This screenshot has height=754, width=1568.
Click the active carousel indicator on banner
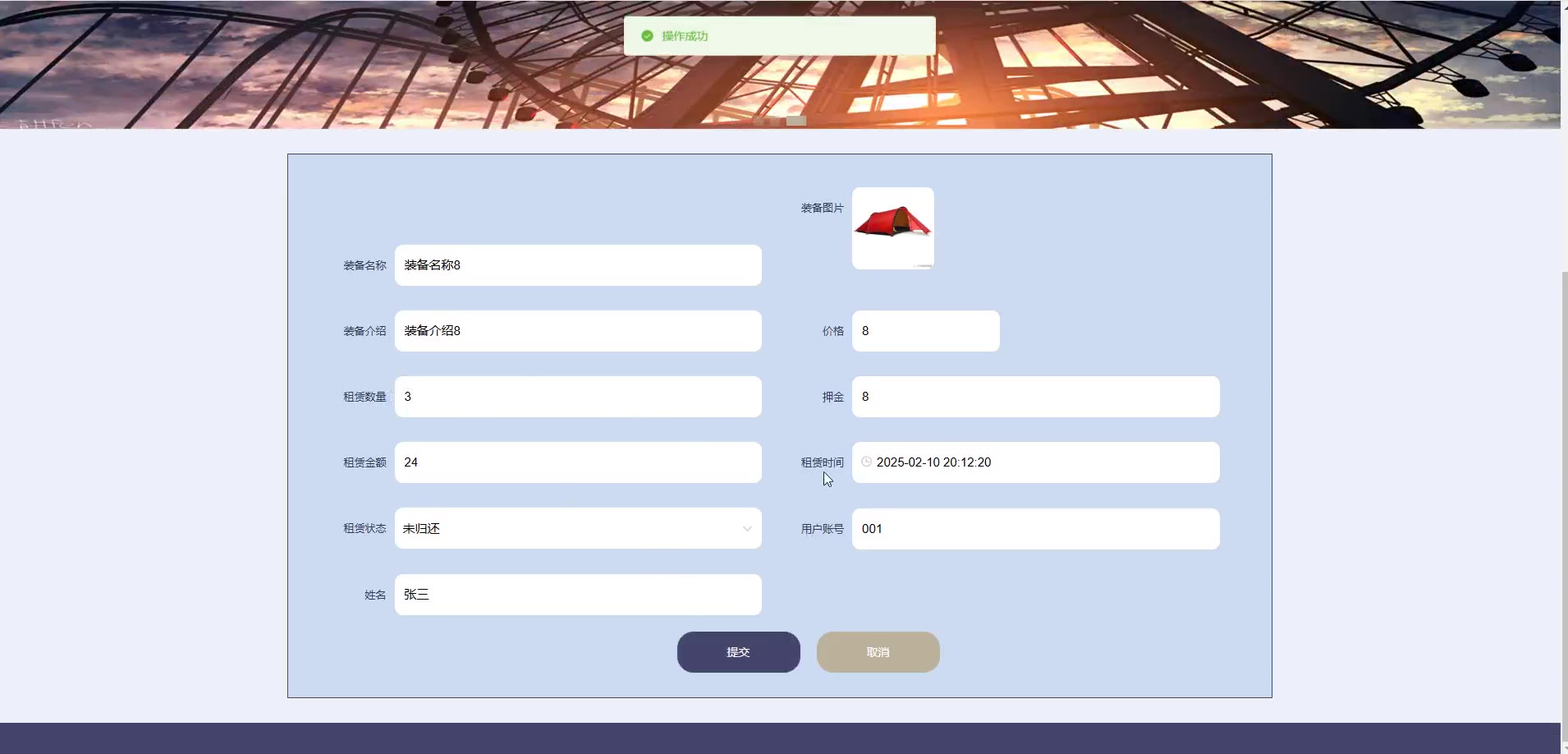(796, 121)
